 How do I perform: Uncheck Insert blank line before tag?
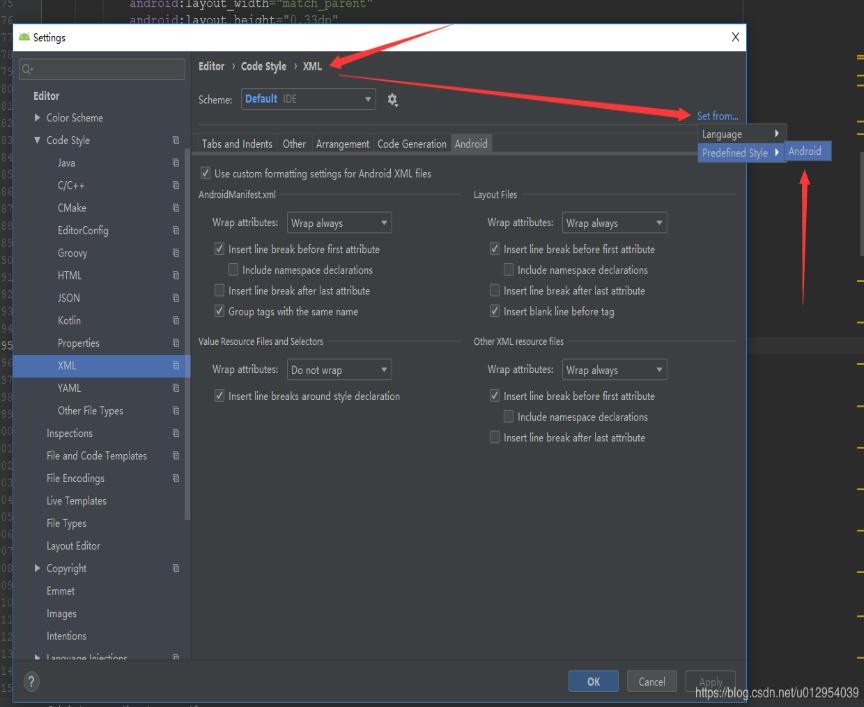click(494, 311)
